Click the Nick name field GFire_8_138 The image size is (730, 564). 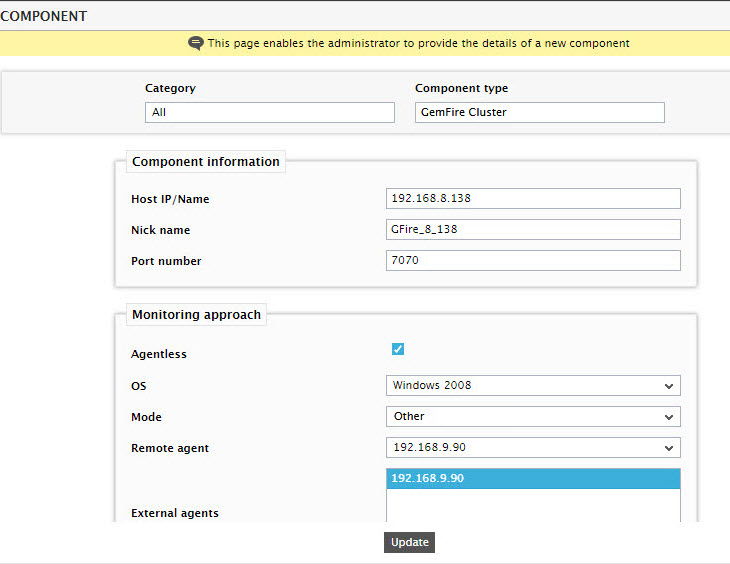point(533,230)
